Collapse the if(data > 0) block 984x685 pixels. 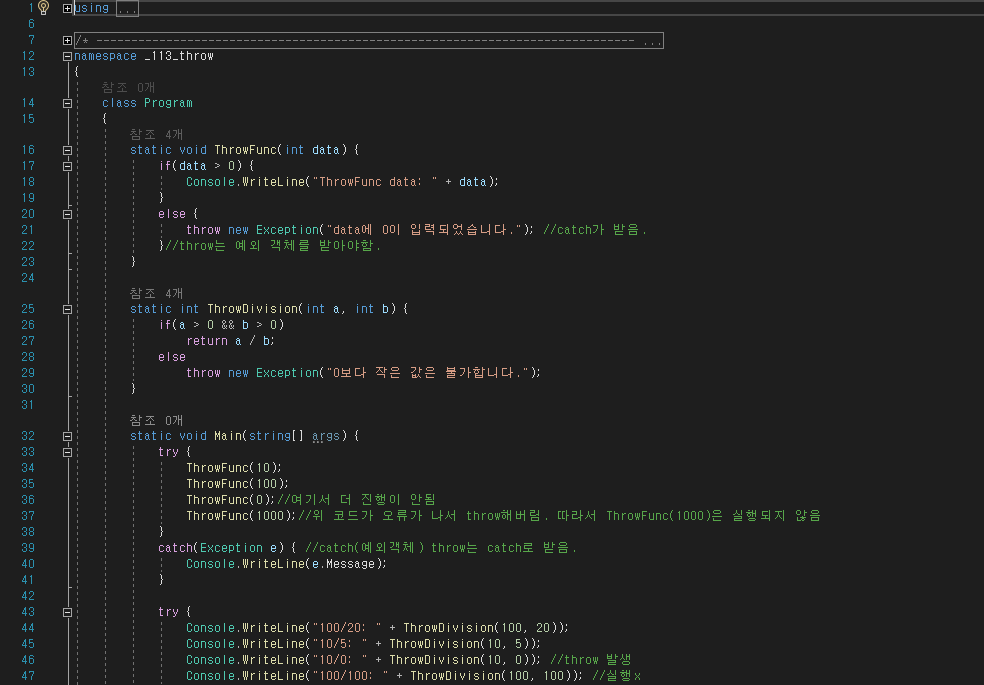point(67,166)
